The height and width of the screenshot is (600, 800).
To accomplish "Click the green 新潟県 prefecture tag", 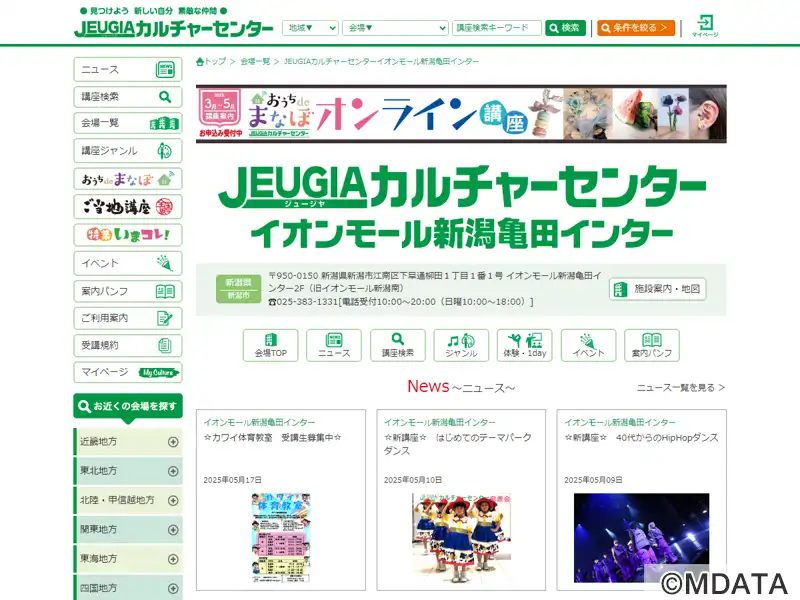I will 238,282.
